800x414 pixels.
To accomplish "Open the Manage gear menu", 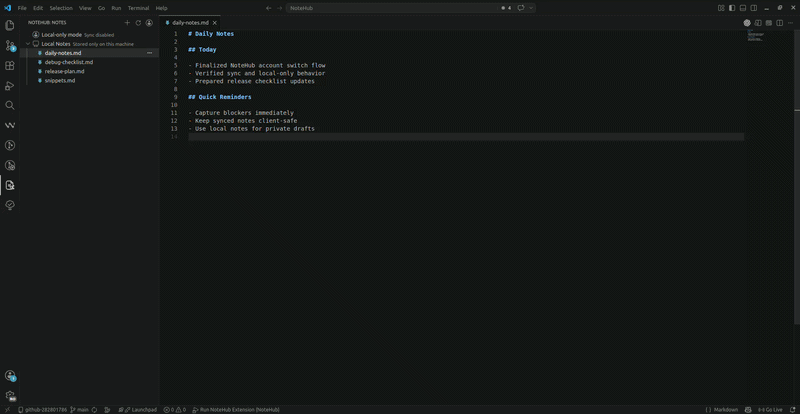I will tap(10, 396).
